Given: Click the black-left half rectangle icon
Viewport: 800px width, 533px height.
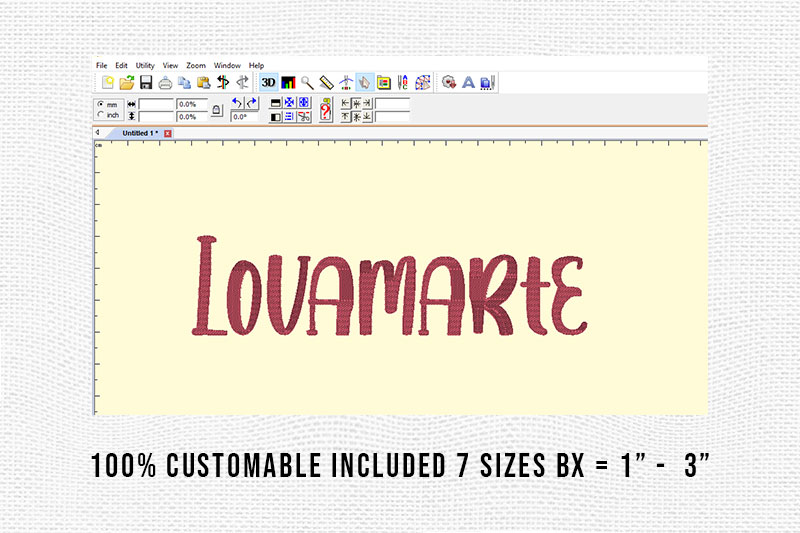Looking at the screenshot, I should click(x=276, y=117).
